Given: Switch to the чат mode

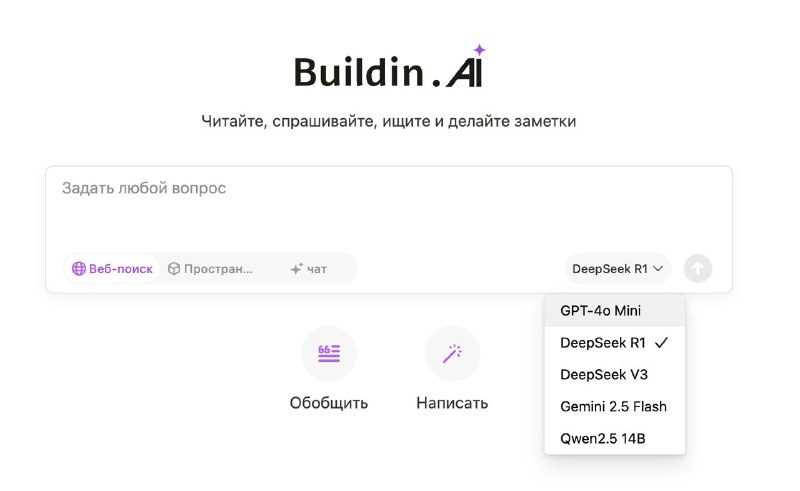Looking at the screenshot, I should (x=308, y=269).
